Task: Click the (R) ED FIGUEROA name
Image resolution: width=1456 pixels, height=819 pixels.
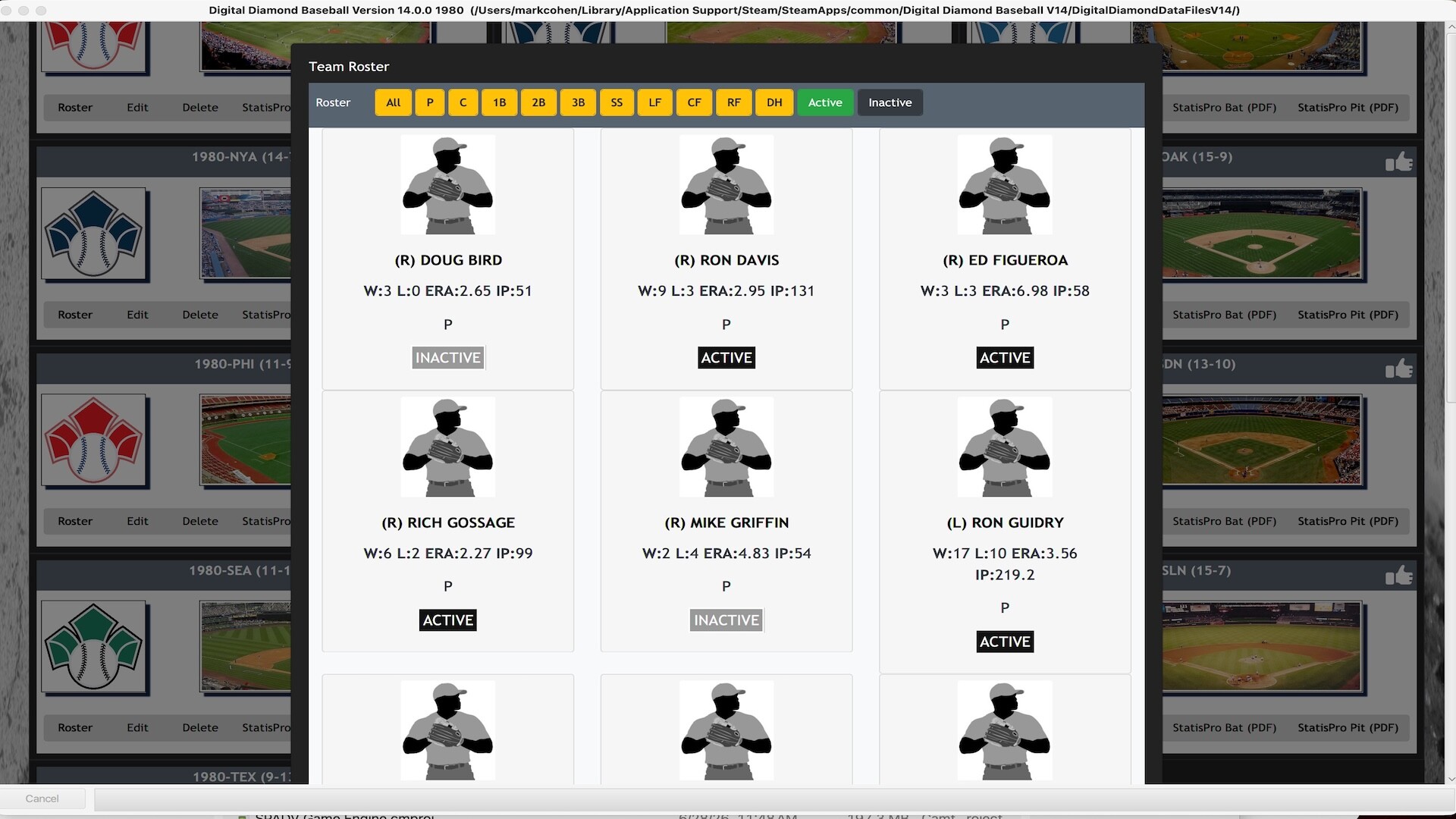Action: coord(1005,260)
